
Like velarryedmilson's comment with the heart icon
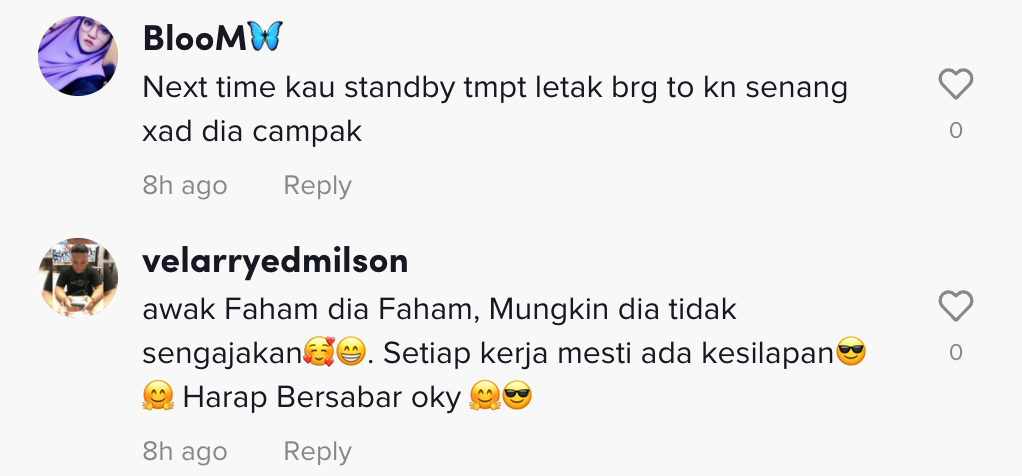coord(956,306)
